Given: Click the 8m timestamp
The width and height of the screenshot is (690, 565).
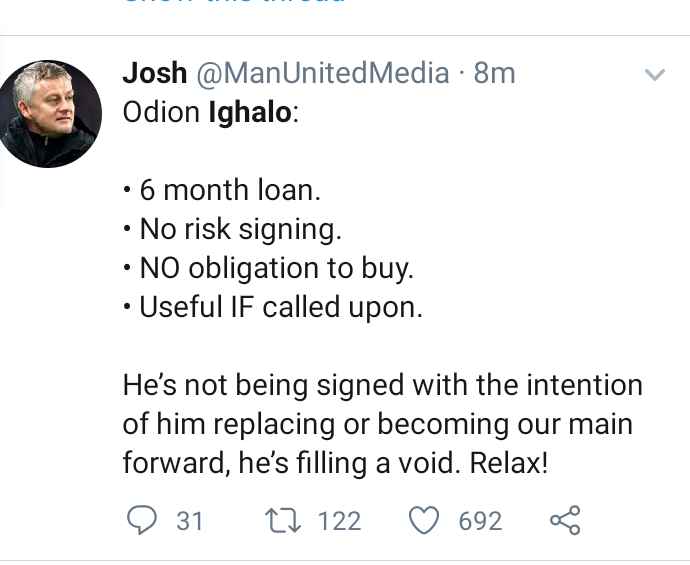Looking at the screenshot, I should (494, 73).
